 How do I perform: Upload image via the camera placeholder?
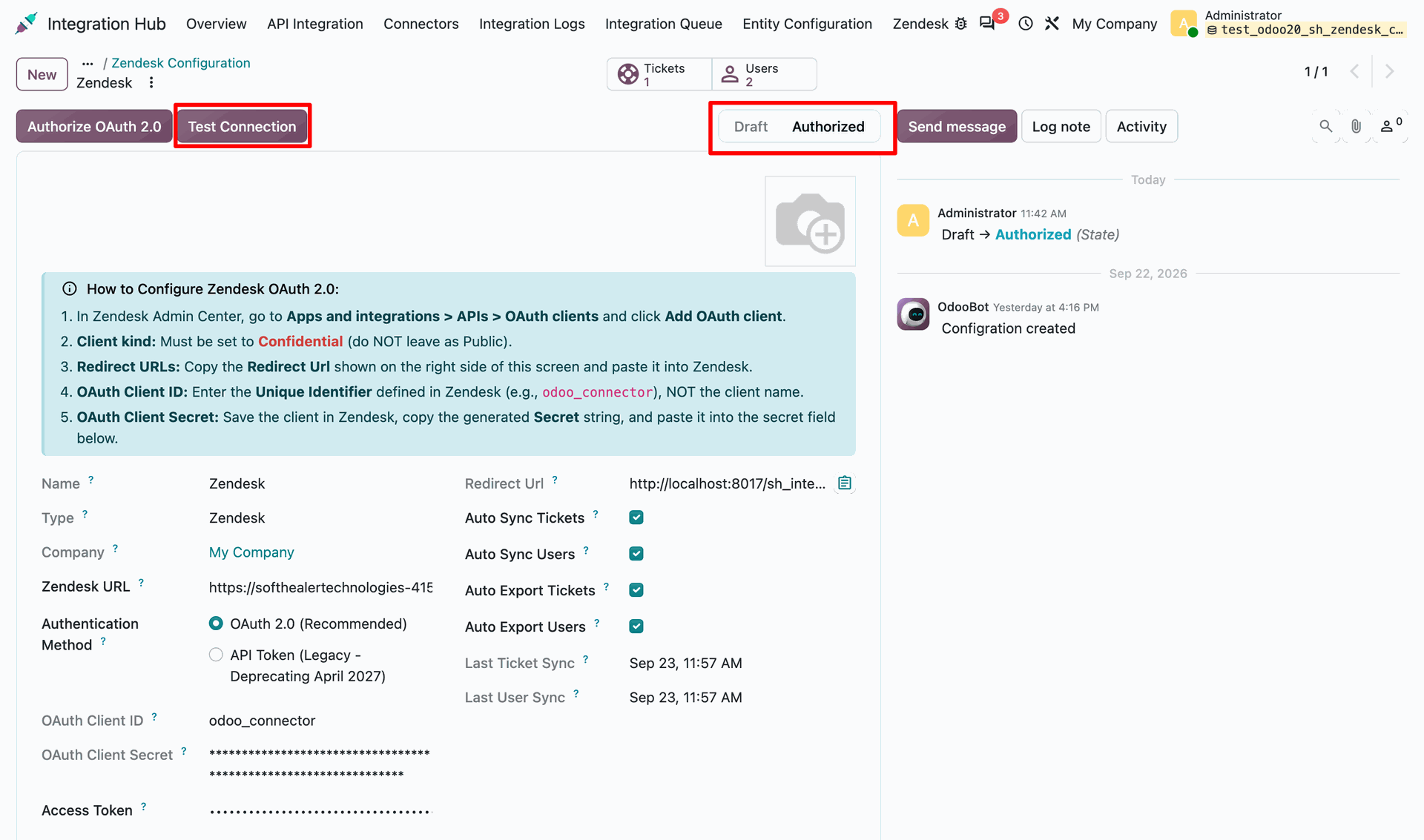click(810, 221)
